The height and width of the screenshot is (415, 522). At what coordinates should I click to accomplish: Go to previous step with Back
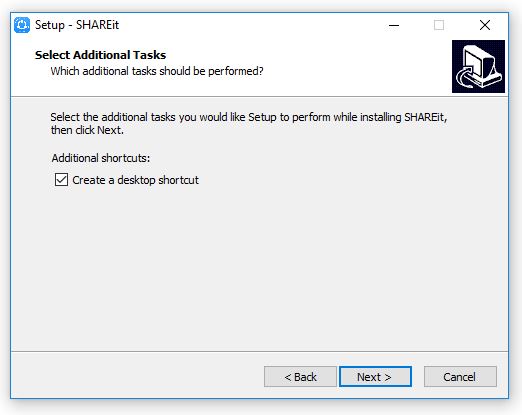click(300, 377)
